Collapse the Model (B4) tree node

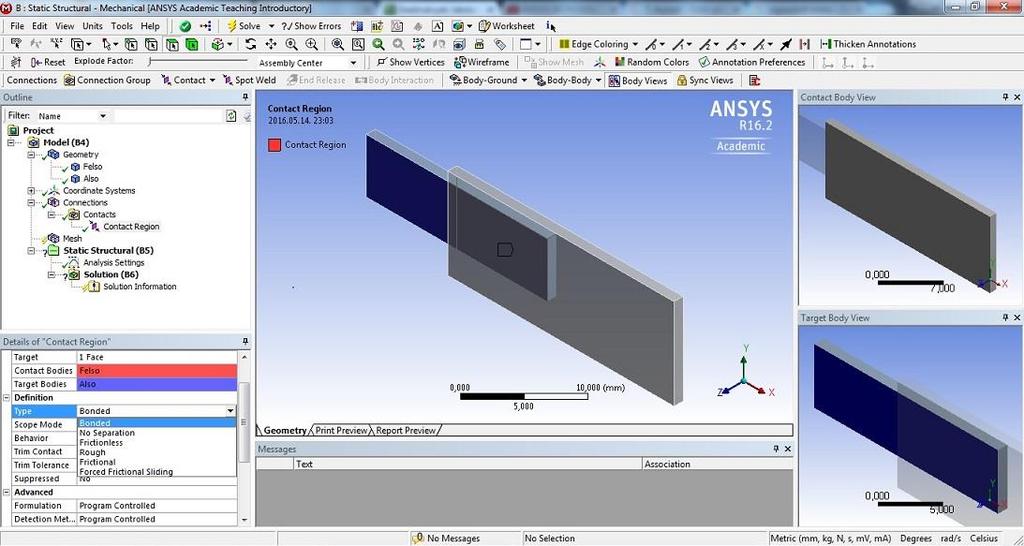pyautogui.click(x=12, y=142)
